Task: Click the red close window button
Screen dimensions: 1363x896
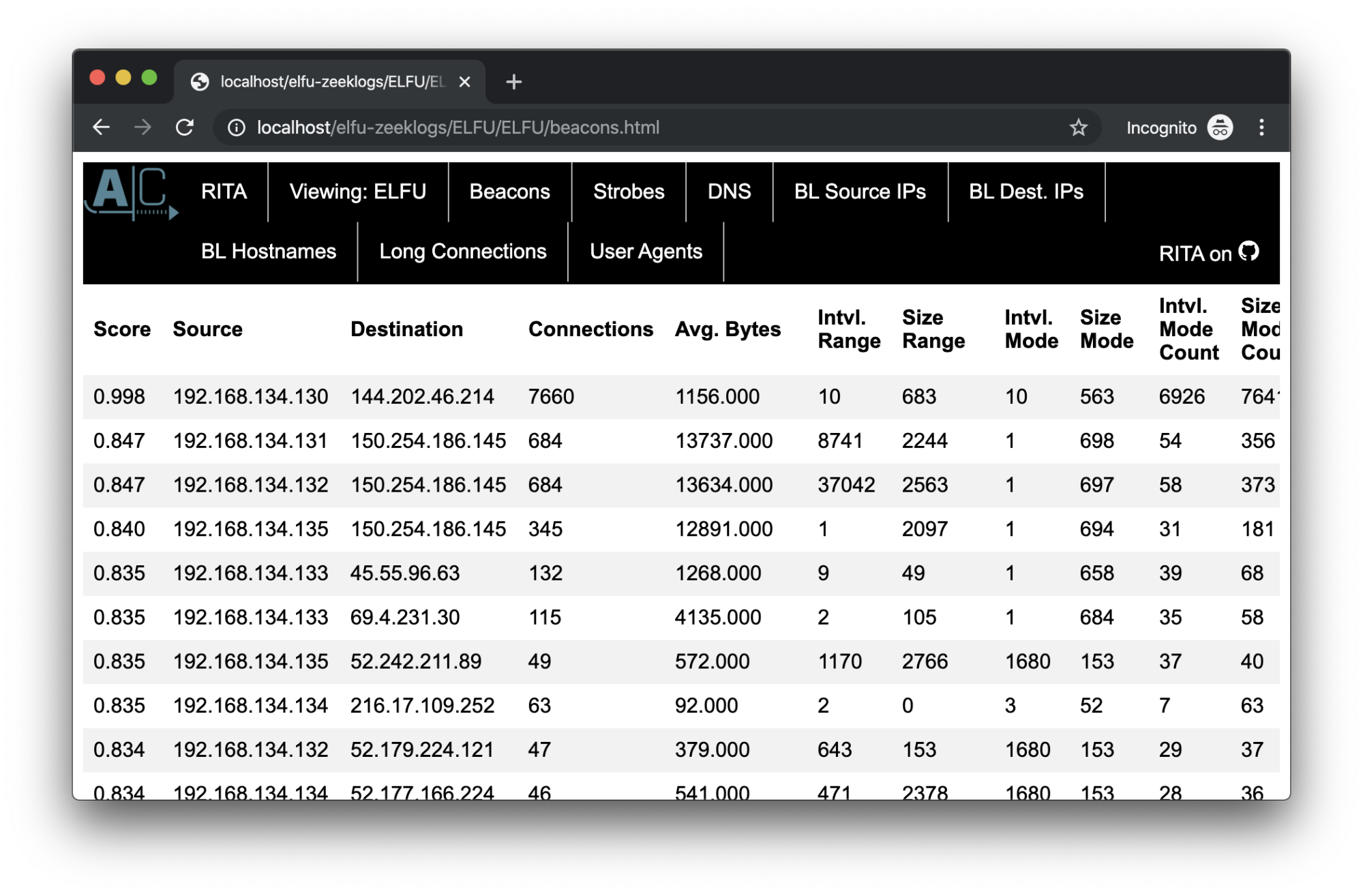Action: pyautogui.click(x=98, y=78)
